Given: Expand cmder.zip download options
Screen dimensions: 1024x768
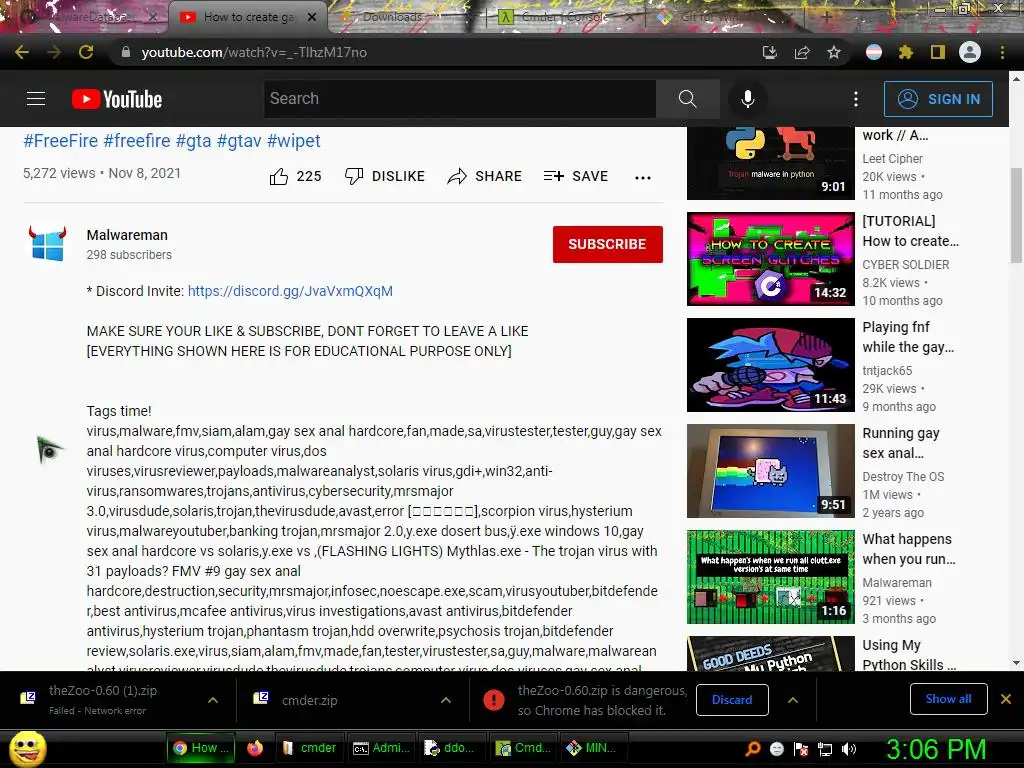Looking at the screenshot, I should pyautogui.click(x=446, y=700).
